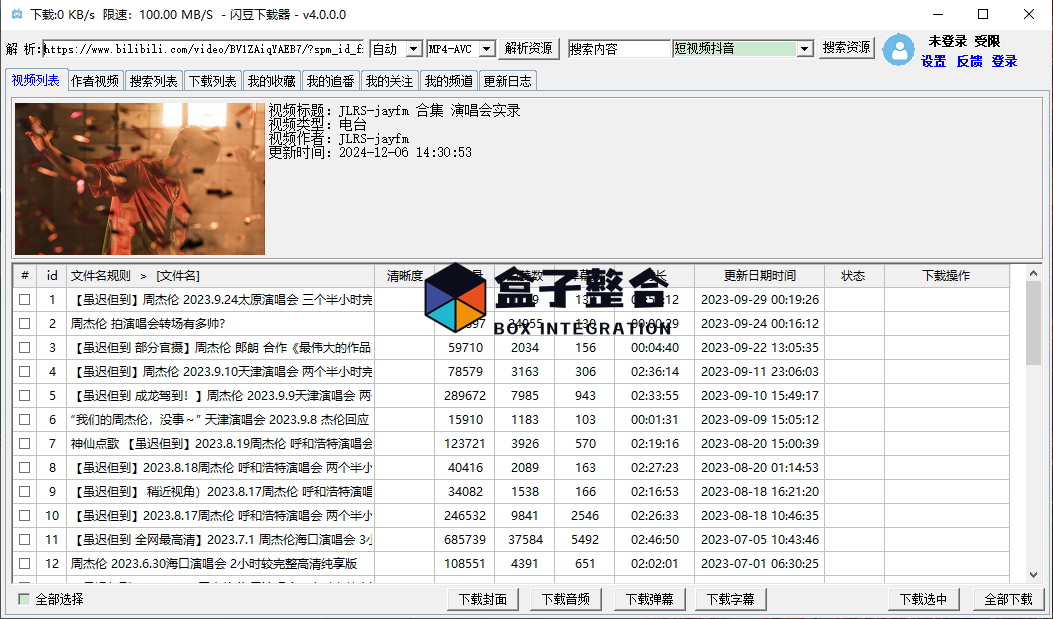The width and height of the screenshot is (1053, 619).
Task: Click 下载音频 button
Action: tap(566, 600)
